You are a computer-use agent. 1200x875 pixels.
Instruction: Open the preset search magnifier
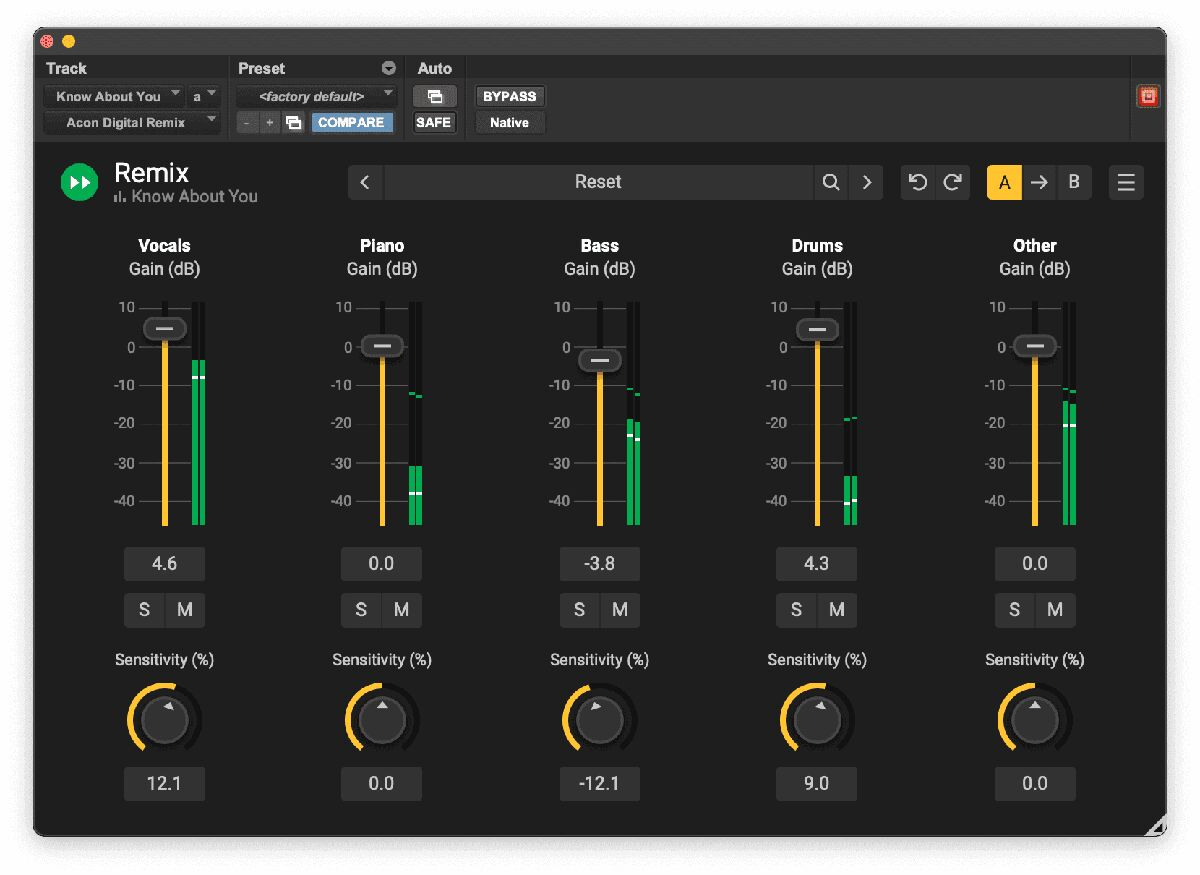click(x=831, y=182)
